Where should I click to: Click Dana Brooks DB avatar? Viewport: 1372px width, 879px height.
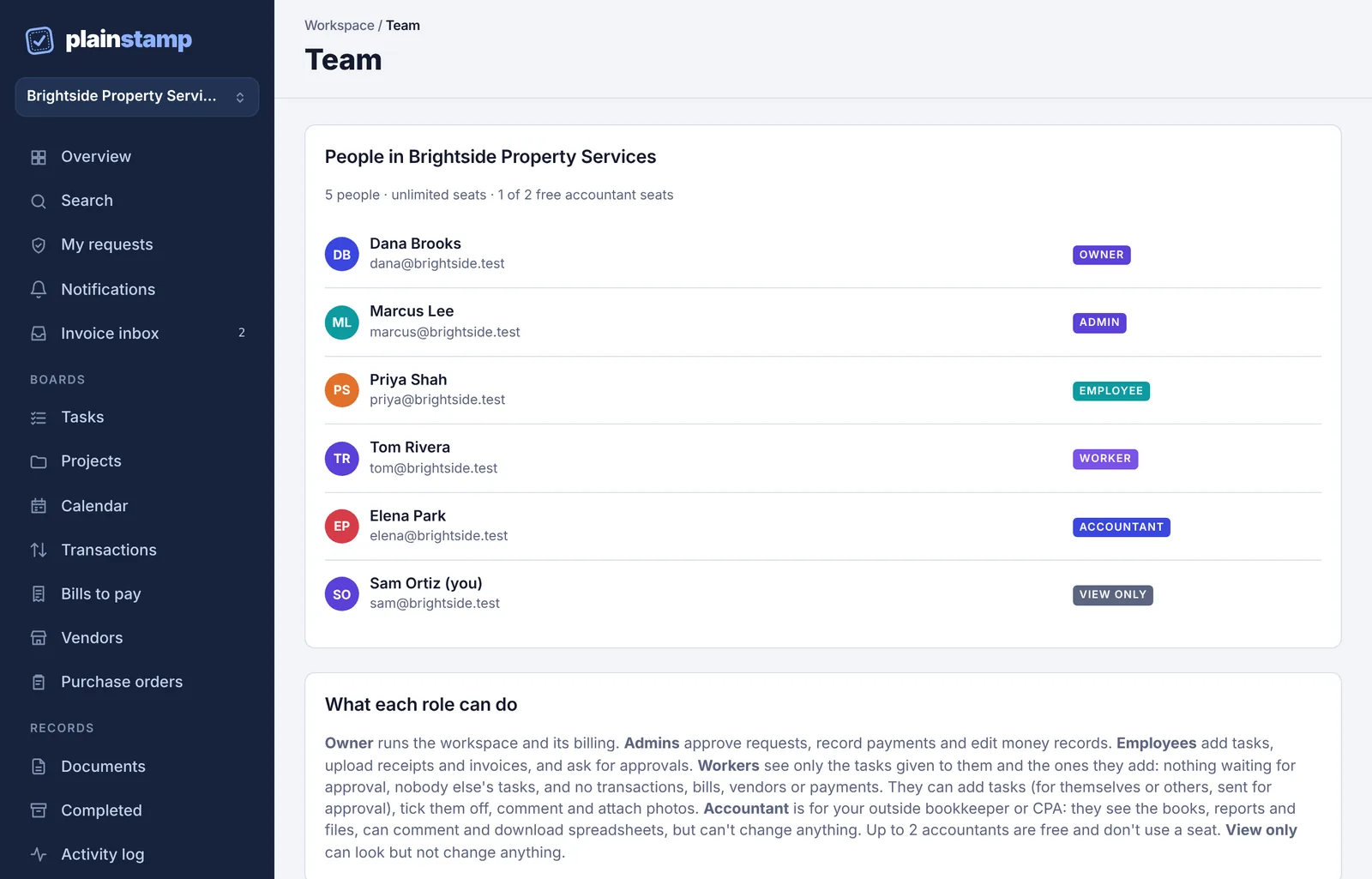(x=342, y=255)
